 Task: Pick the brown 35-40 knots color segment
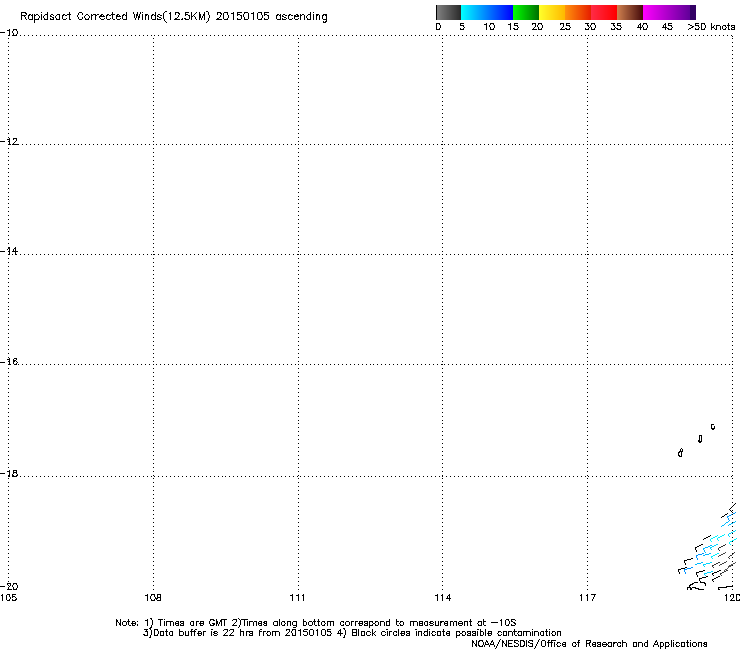click(x=630, y=12)
